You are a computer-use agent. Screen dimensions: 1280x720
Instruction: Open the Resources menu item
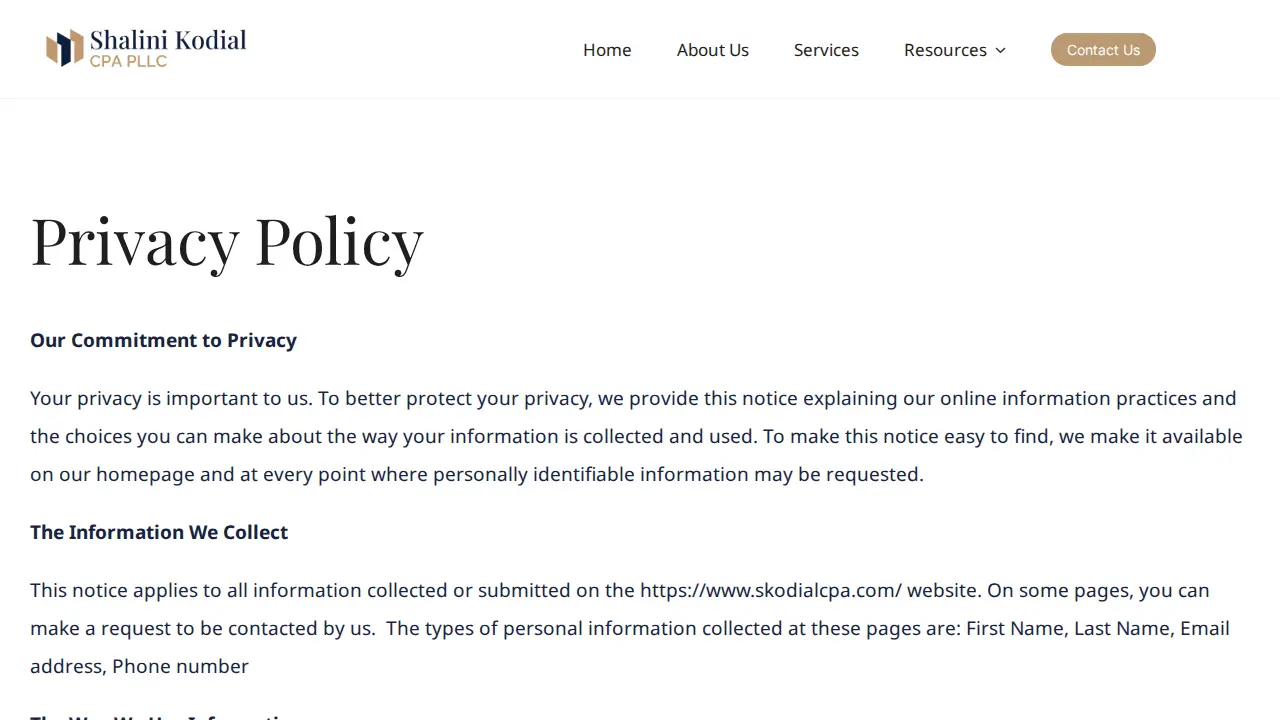[x=945, y=50]
